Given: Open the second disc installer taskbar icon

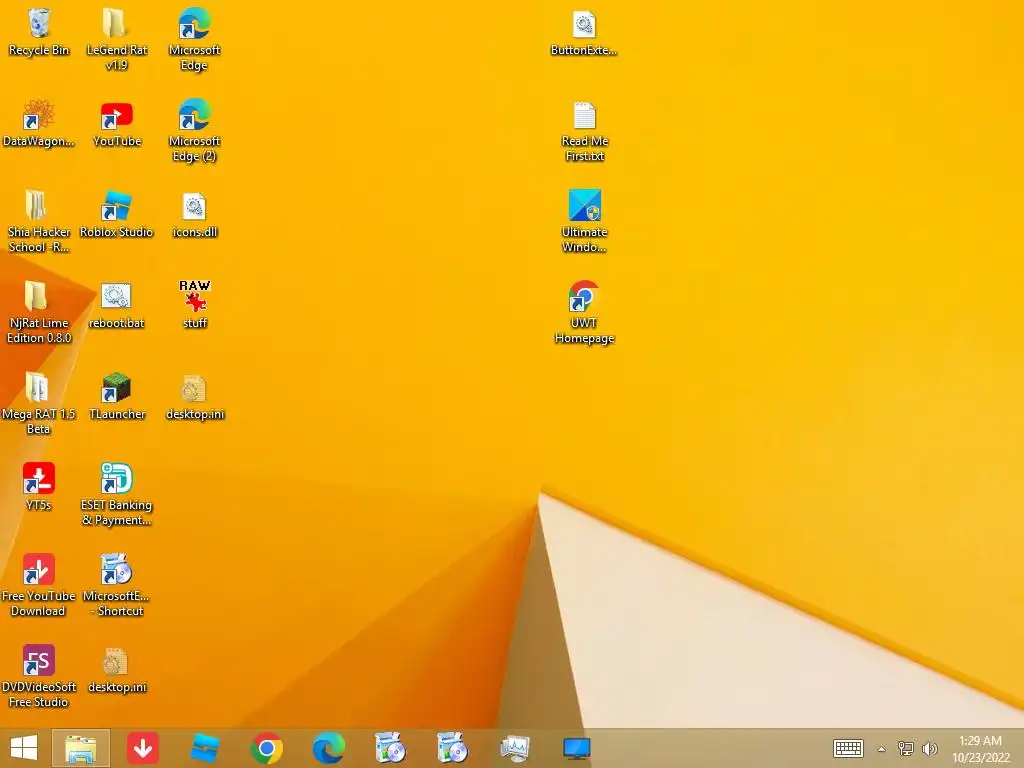Looking at the screenshot, I should coord(452,748).
